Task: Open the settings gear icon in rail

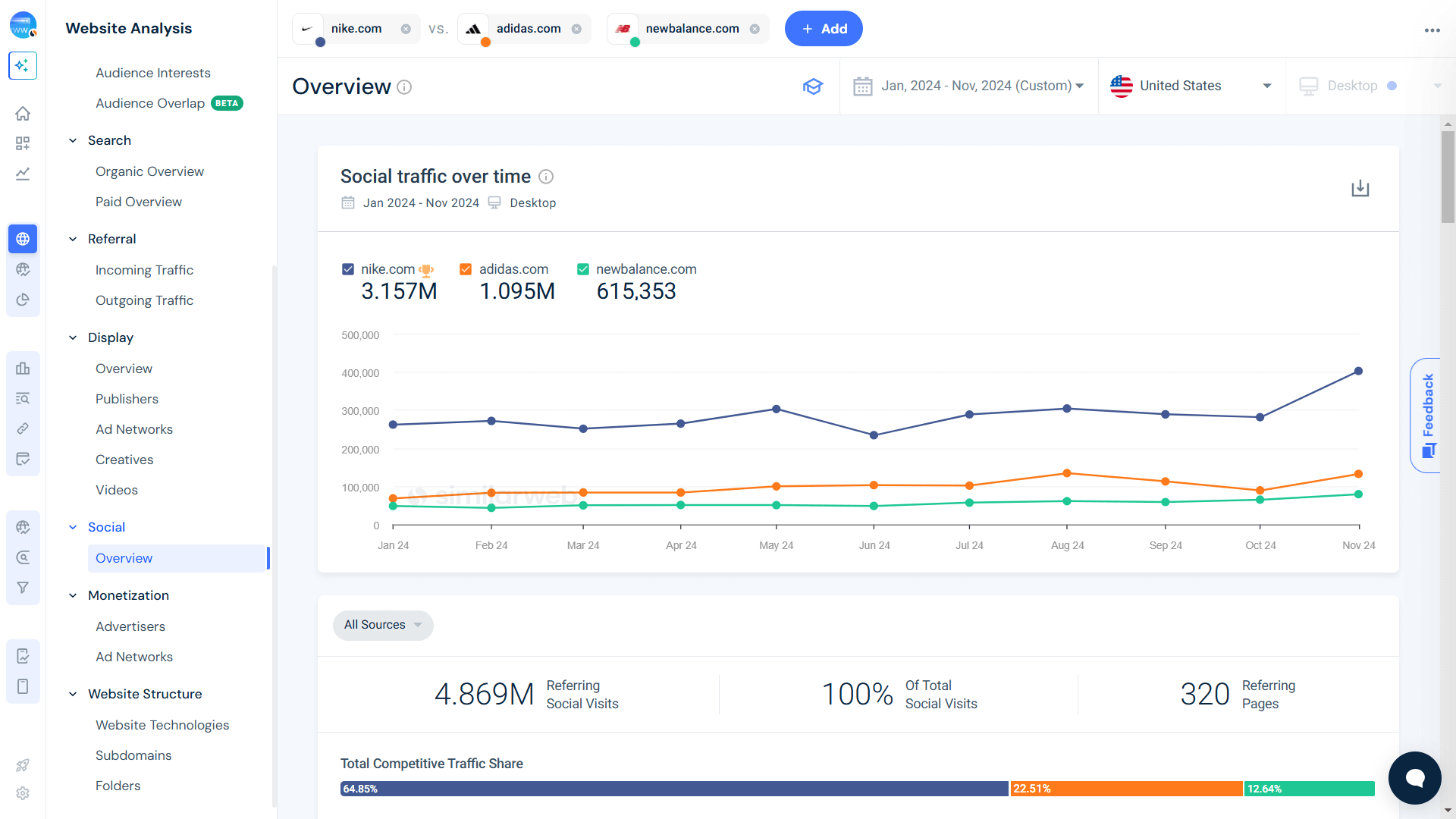Action: pos(23,793)
